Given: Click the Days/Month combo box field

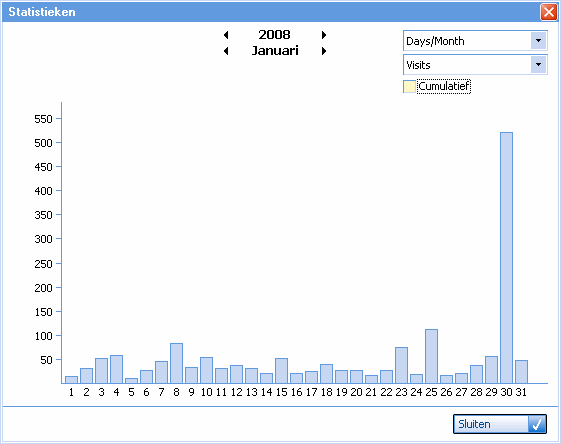Looking at the screenshot, I should coord(475,41).
